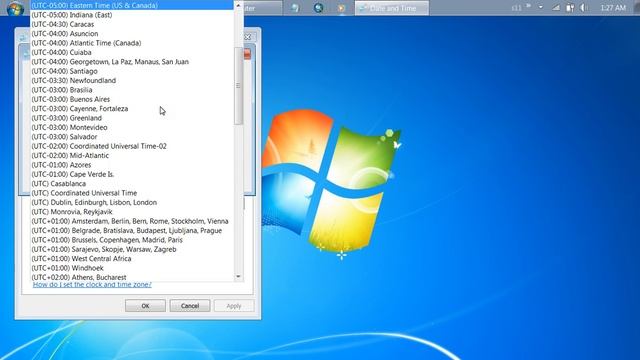Open the media player taskbar icon

pos(341,8)
